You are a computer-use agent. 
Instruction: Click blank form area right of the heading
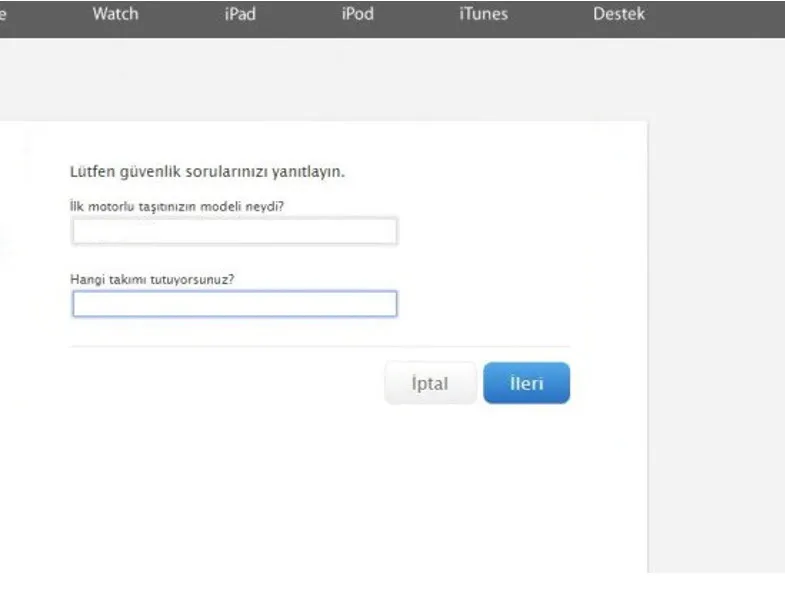(x=500, y=171)
